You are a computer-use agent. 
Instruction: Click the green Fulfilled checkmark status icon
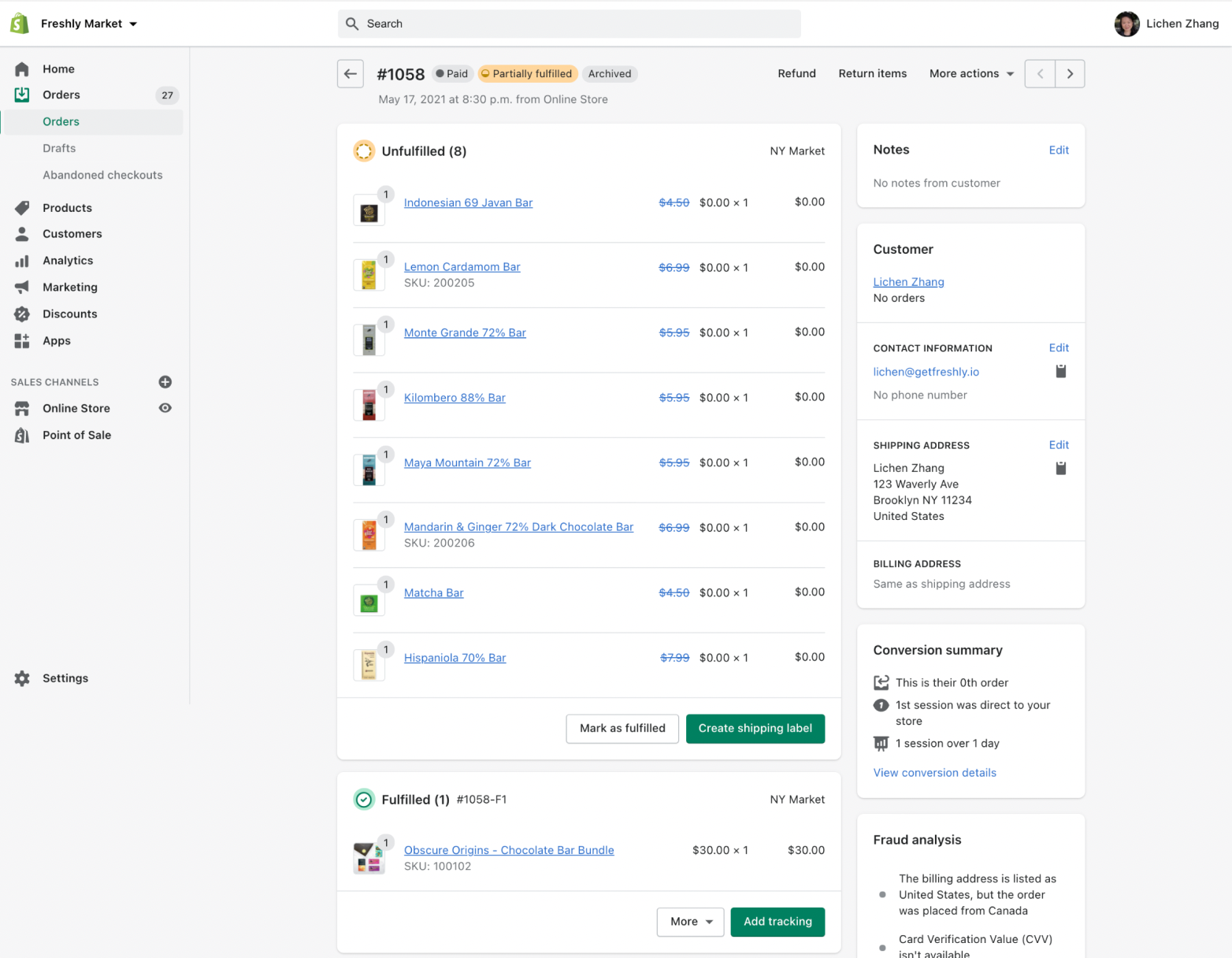[x=364, y=800]
